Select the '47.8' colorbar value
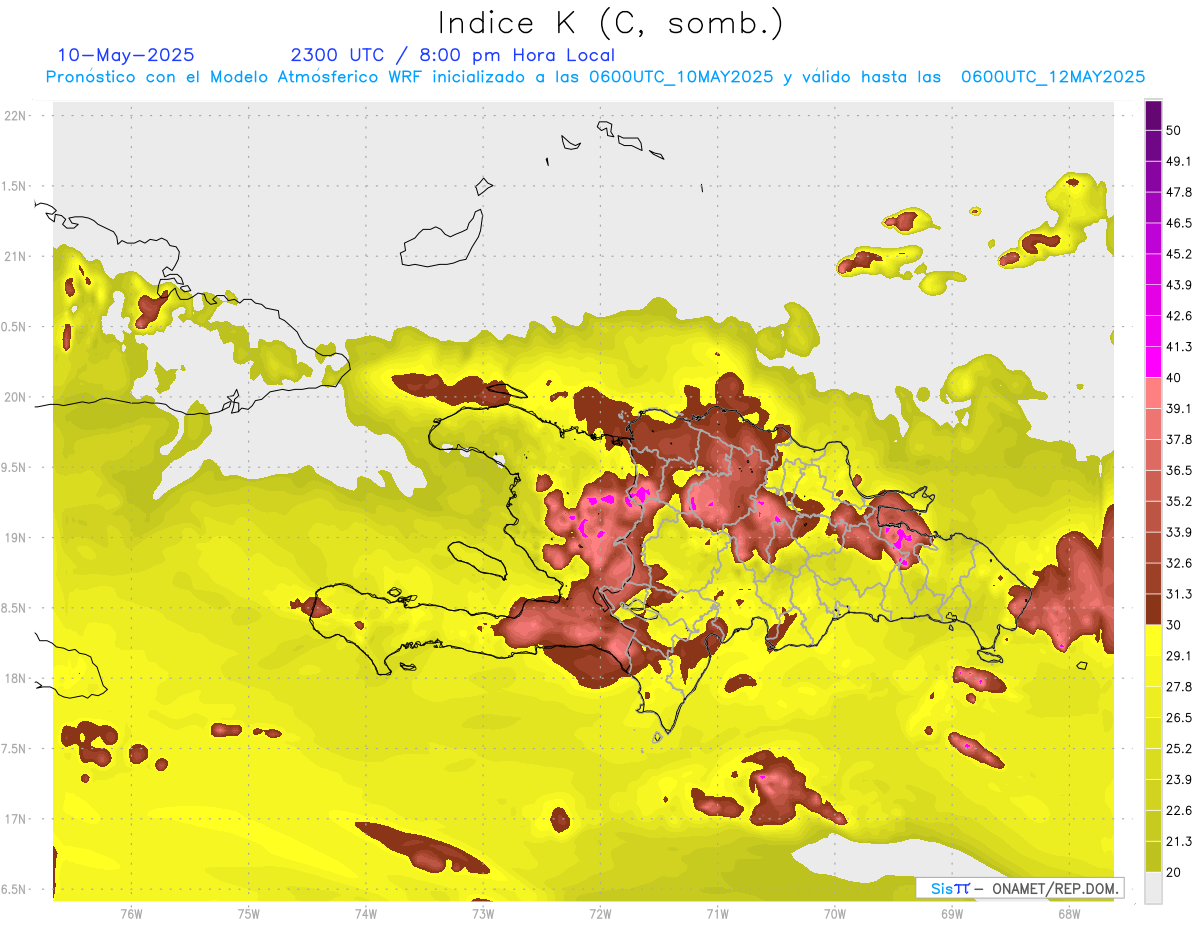 coord(1178,193)
